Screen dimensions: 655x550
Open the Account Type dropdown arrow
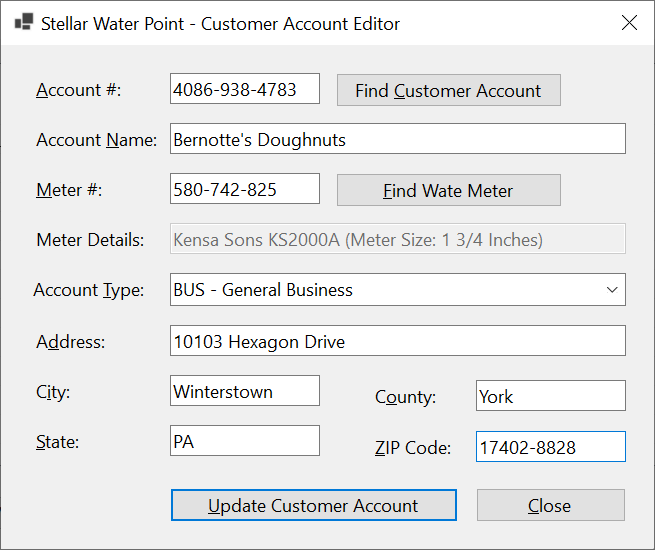(612, 290)
